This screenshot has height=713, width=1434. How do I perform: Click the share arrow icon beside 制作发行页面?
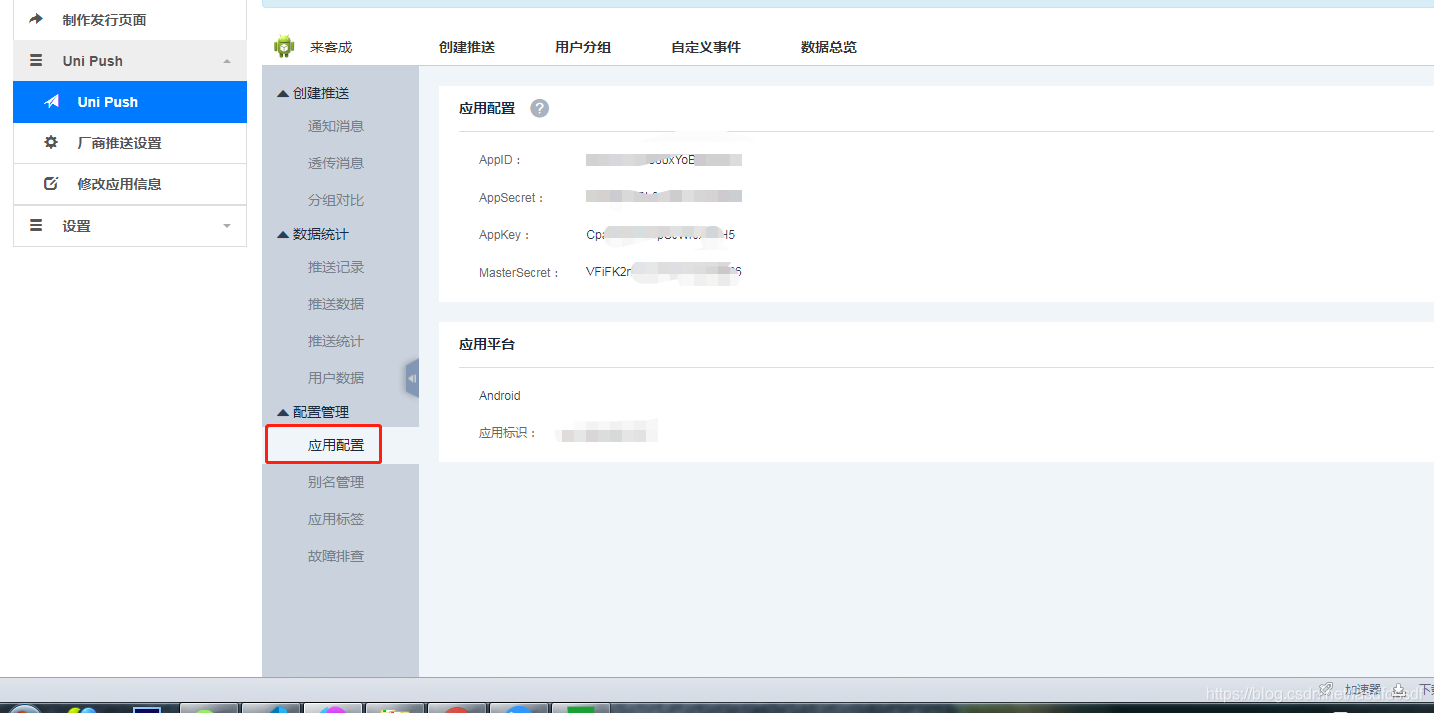(x=37, y=19)
